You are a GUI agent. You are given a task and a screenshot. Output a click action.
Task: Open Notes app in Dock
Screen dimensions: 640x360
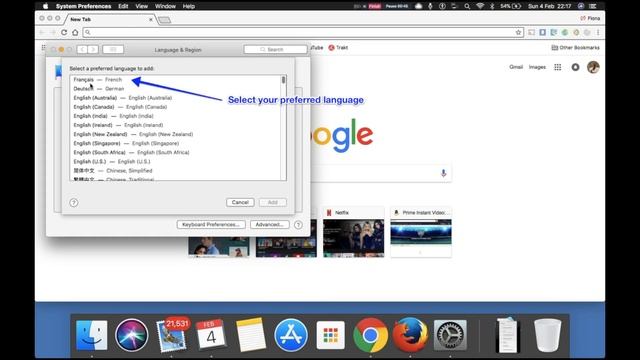pos(251,335)
